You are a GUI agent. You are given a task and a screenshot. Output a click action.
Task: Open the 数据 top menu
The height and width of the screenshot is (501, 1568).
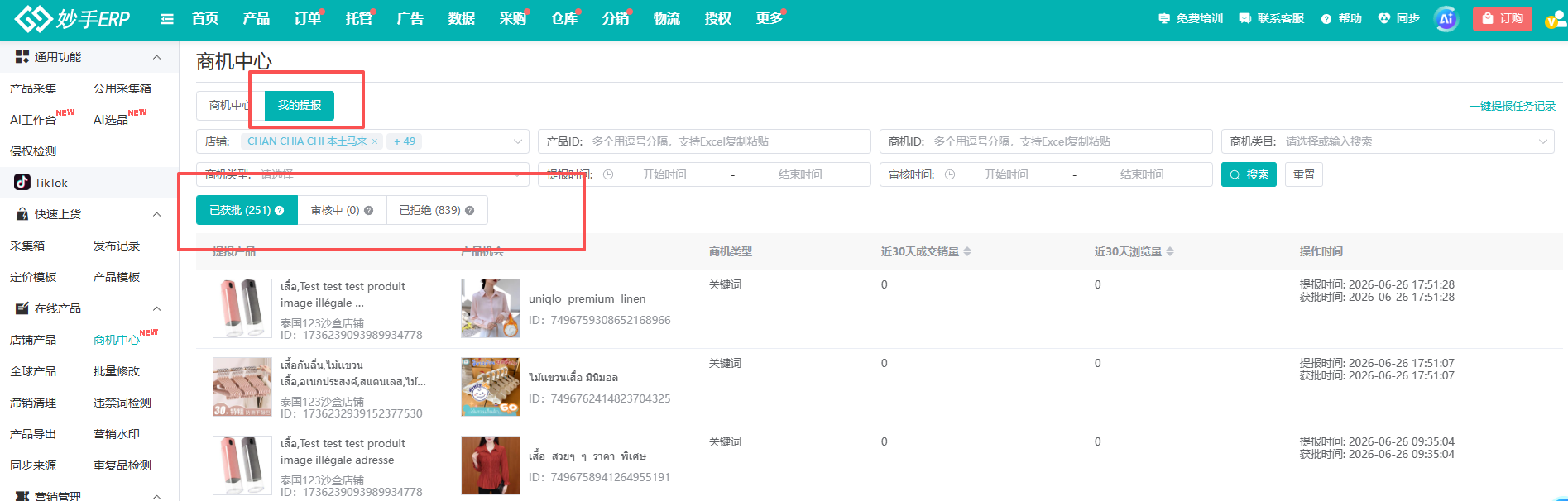click(462, 18)
